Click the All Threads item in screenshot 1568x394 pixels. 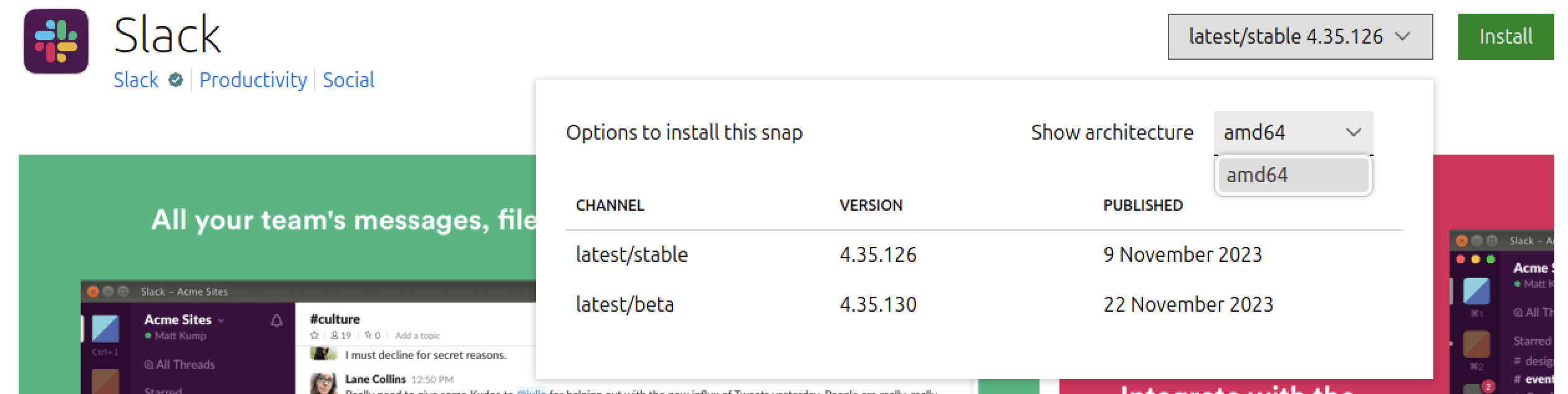point(179,365)
